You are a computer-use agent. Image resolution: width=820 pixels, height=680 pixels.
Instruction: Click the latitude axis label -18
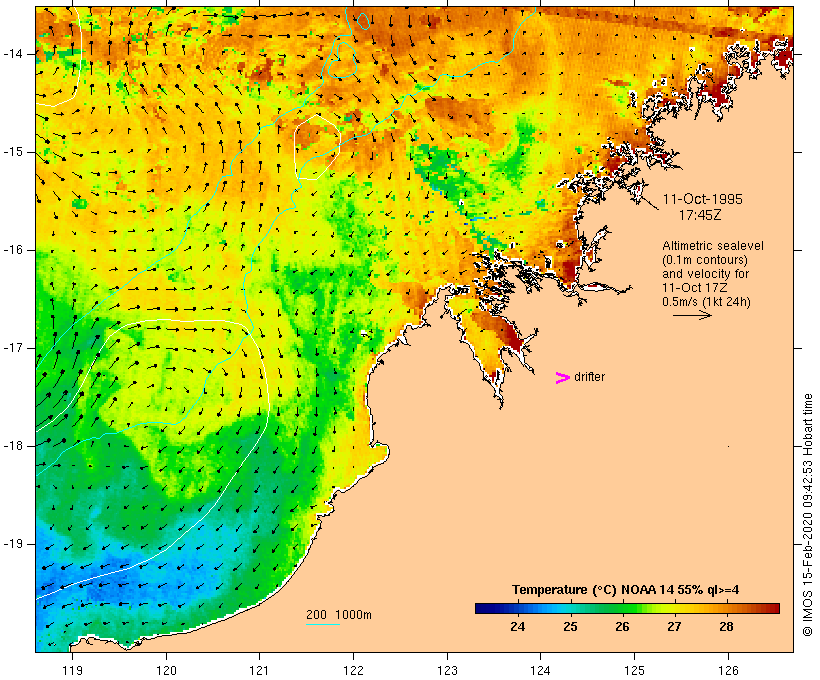(x=12, y=446)
